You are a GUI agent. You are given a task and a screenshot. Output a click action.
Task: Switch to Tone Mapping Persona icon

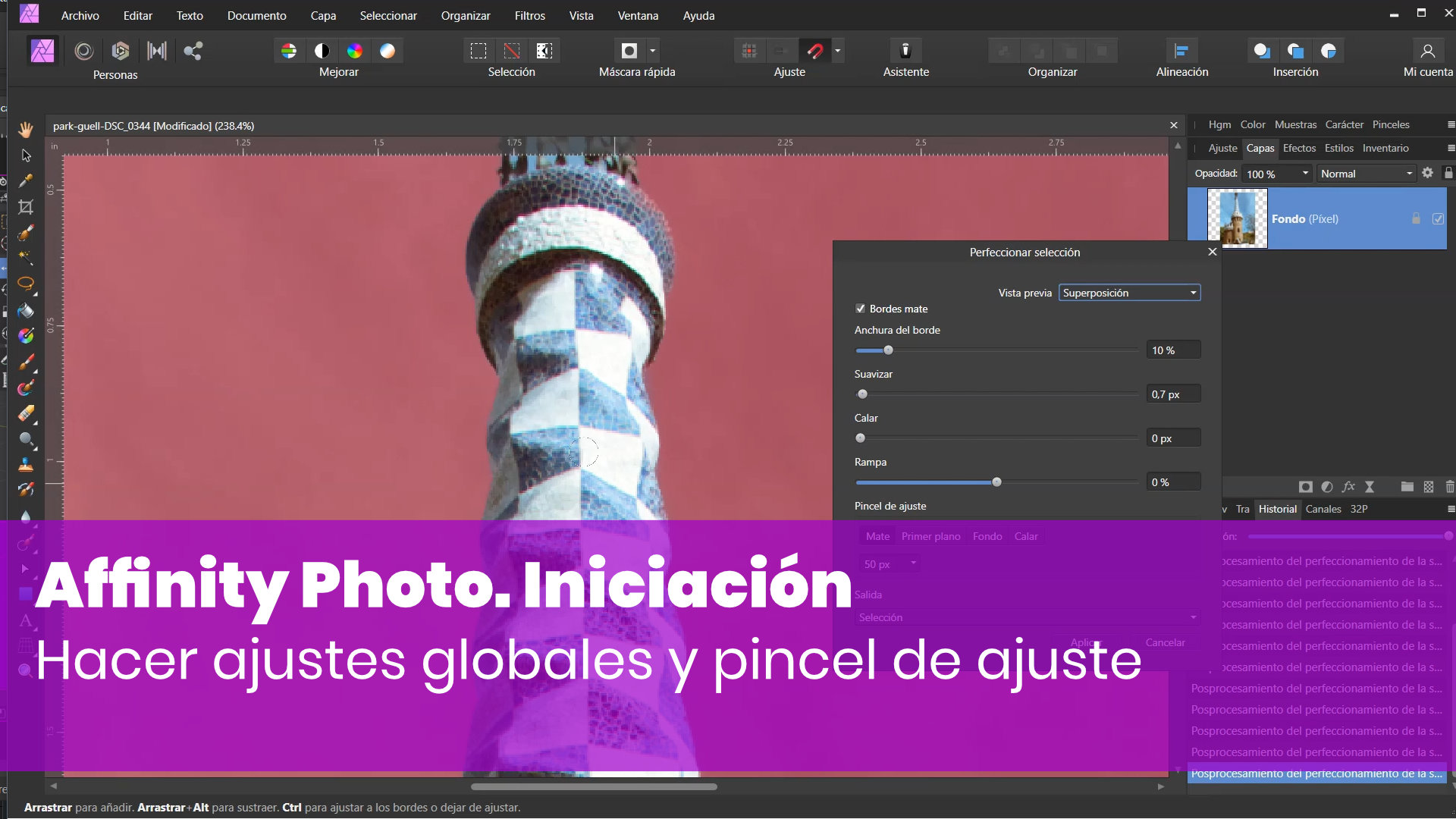[x=157, y=51]
